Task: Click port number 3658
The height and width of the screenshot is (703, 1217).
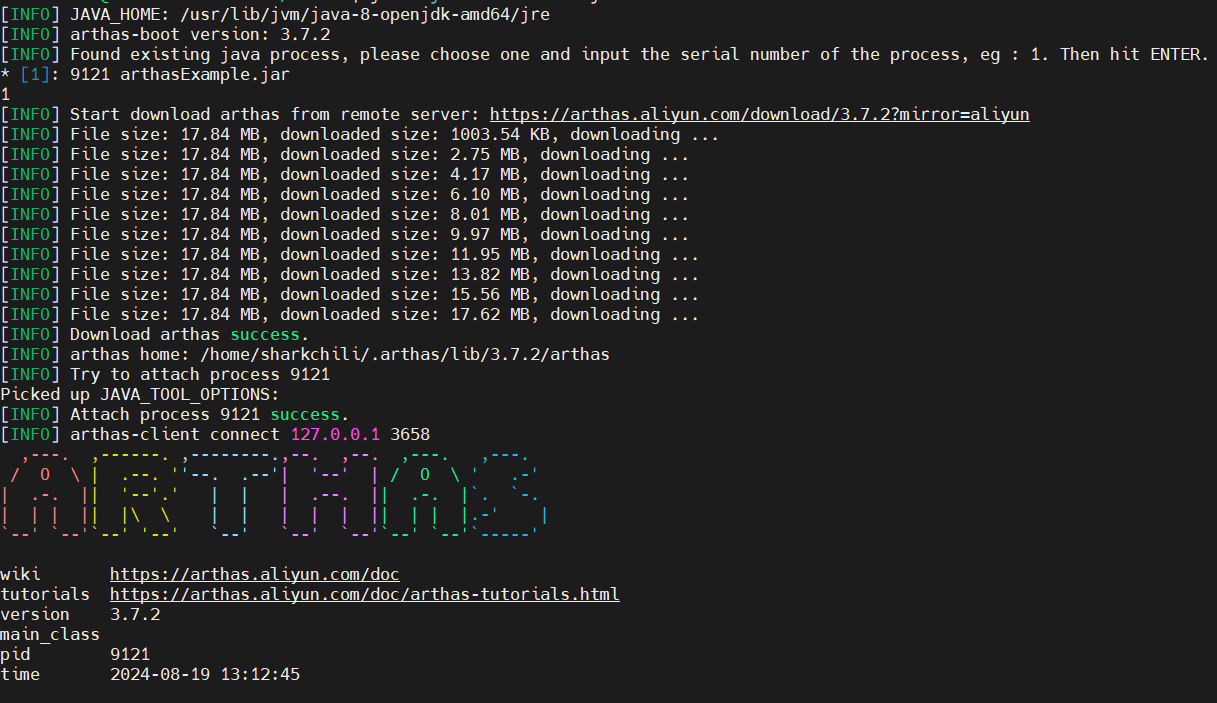Action: (410, 434)
